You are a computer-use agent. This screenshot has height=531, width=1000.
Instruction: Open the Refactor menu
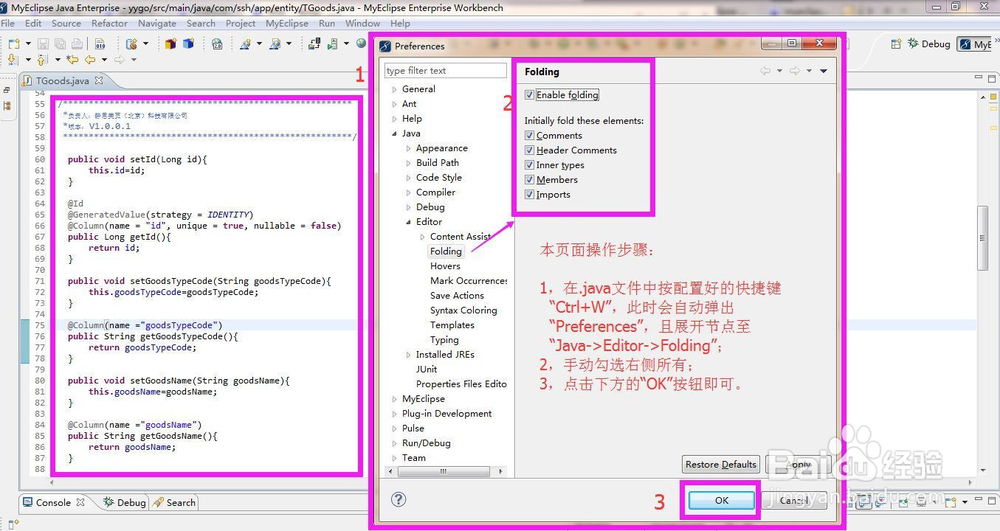(x=109, y=23)
